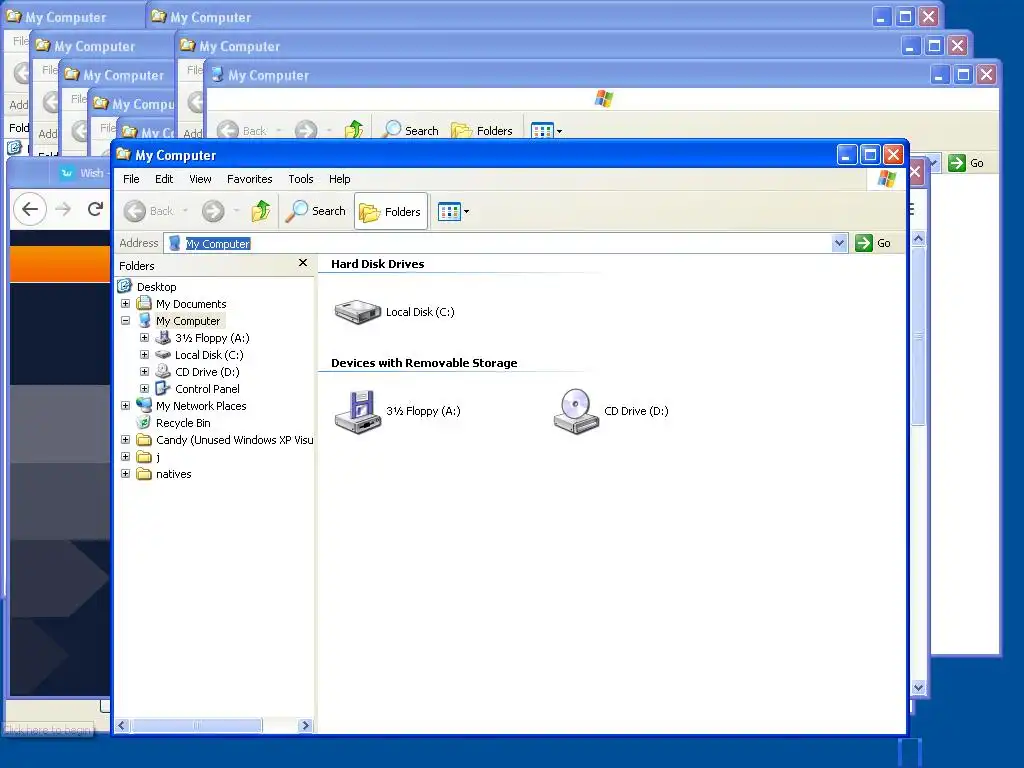Click the Forward arrow in front window
This screenshot has height=768, width=1024.
pyautogui.click(x=213, y=211)
